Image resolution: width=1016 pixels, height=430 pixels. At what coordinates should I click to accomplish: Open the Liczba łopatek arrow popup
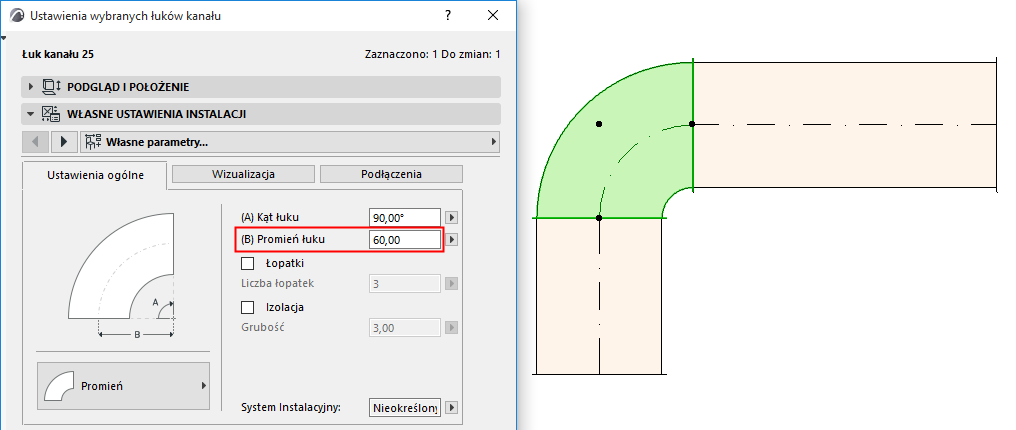pyautogui.click(x=452, y=284)
